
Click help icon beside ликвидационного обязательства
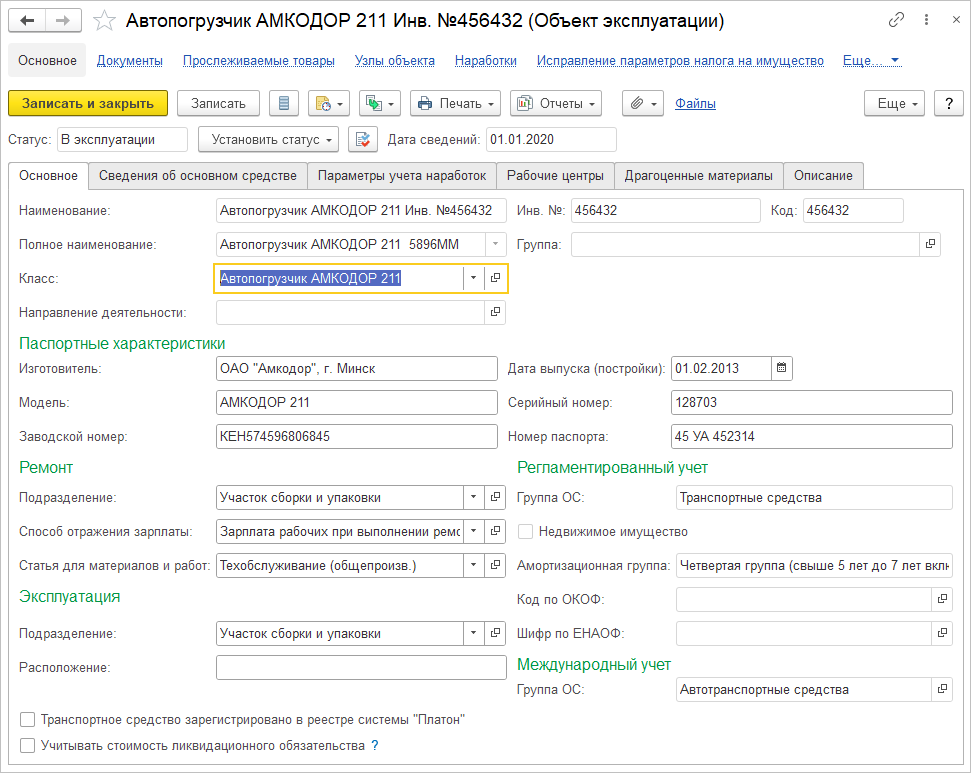coord(375,746)
